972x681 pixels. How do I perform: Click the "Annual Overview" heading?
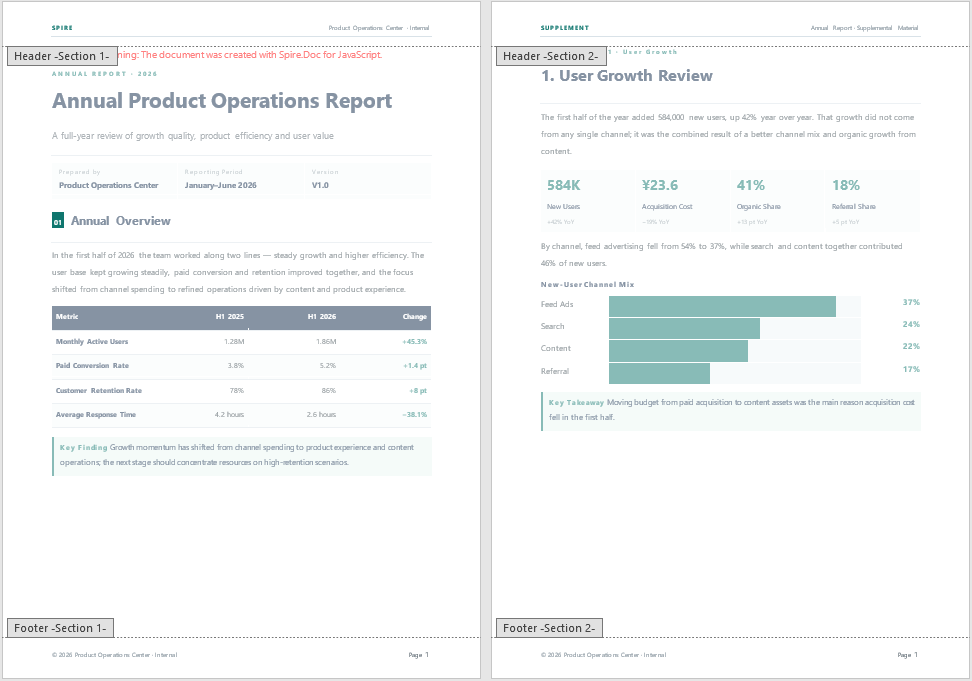[121, 221]
